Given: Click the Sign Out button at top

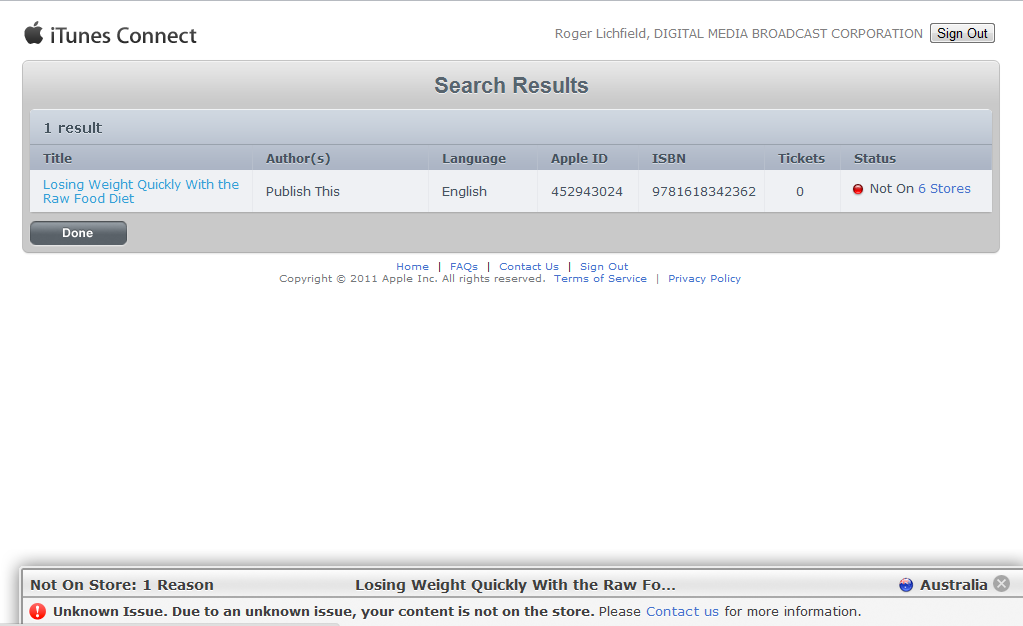Looking at the screenshot, I should (x=962, y=33).
